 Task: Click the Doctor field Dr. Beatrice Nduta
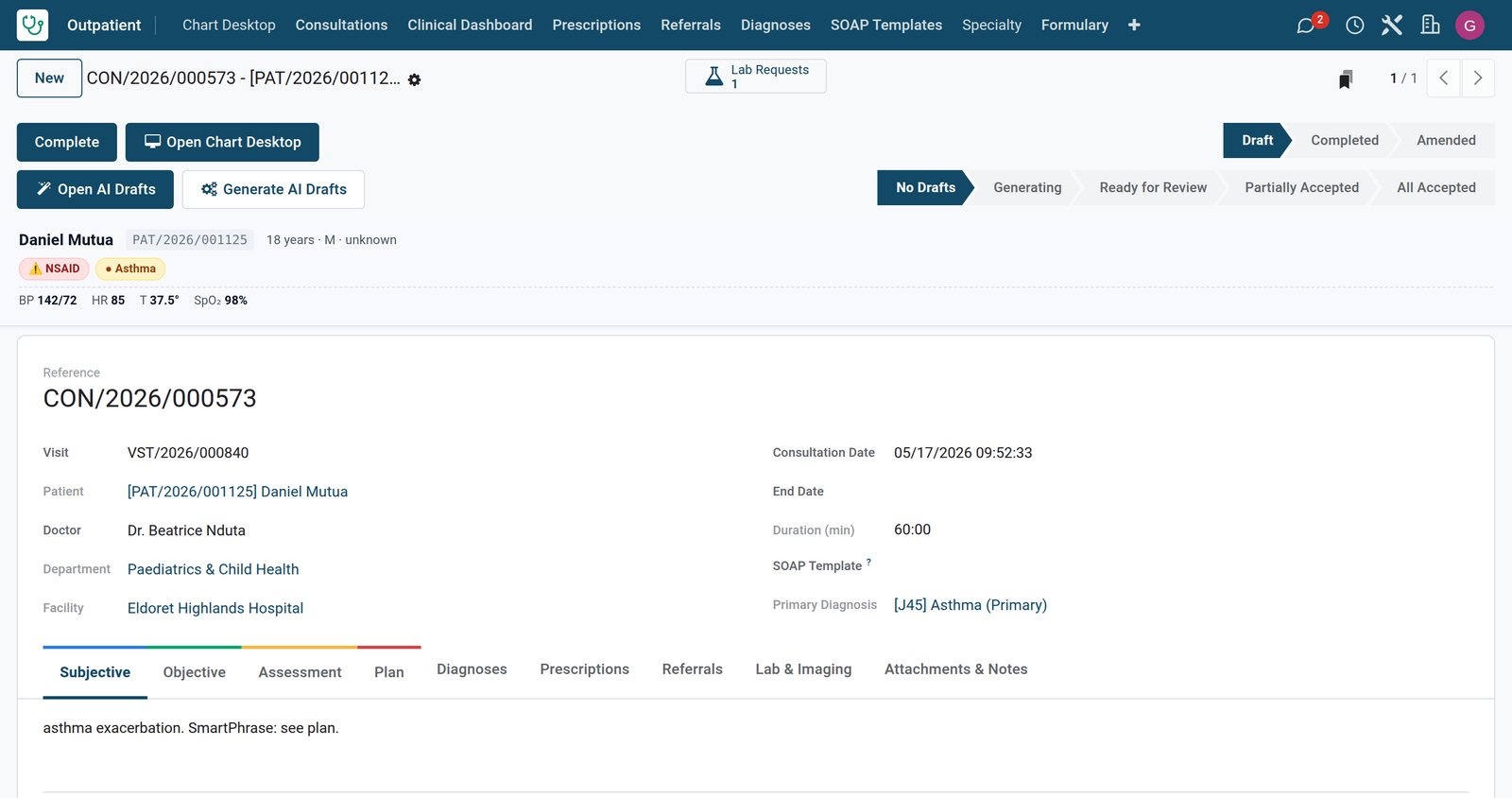pos(186,530)
